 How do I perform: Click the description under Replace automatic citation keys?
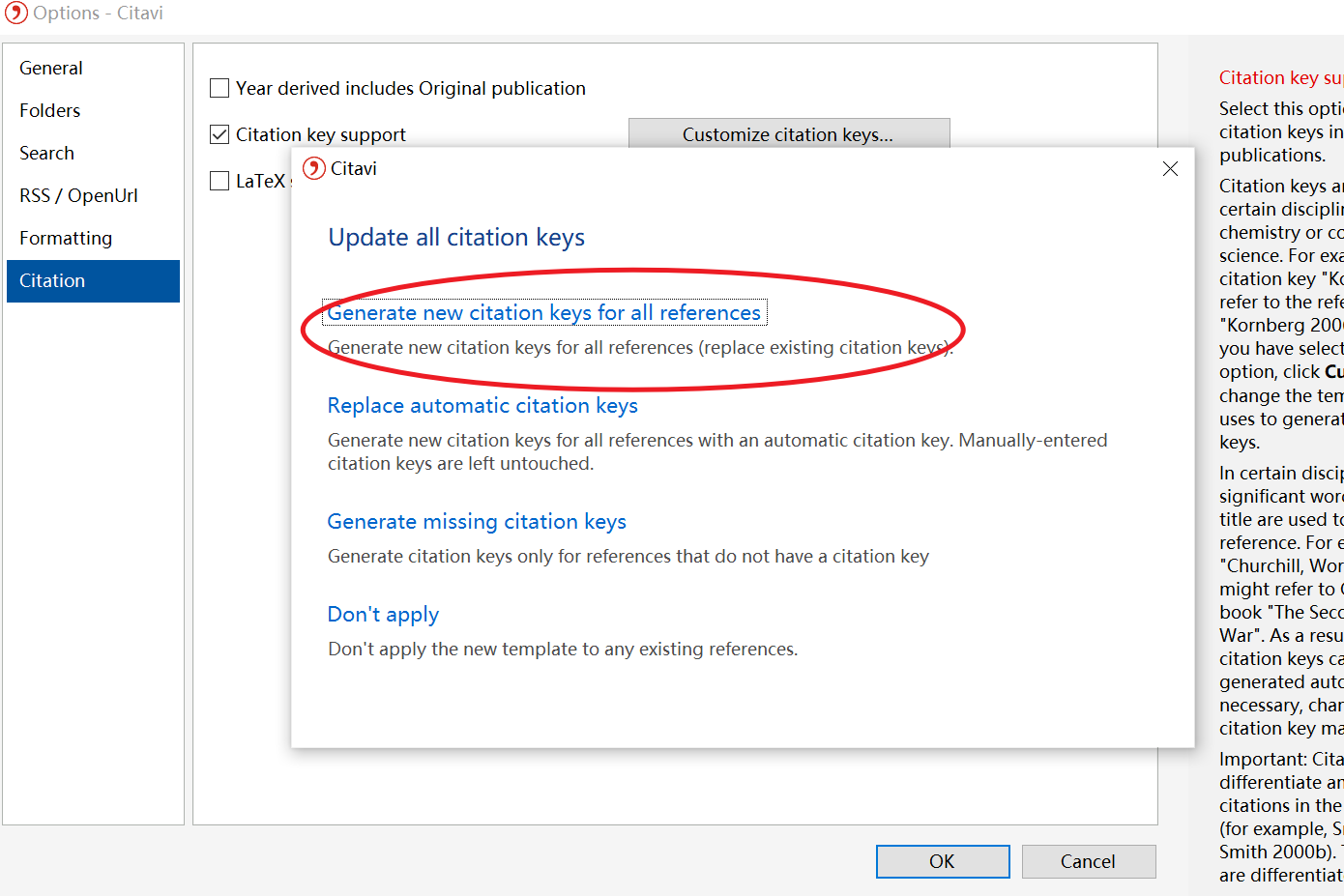point(717,451)
